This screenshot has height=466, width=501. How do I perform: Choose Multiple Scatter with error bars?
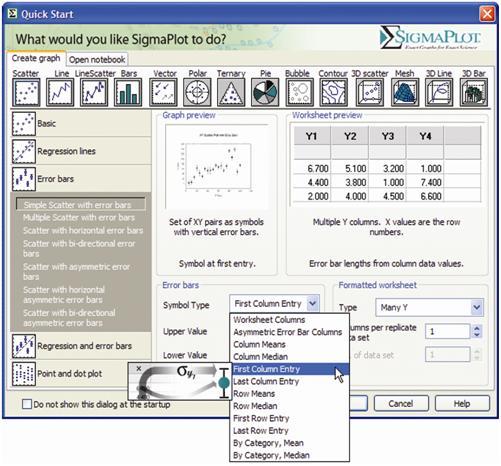[79, 218]
